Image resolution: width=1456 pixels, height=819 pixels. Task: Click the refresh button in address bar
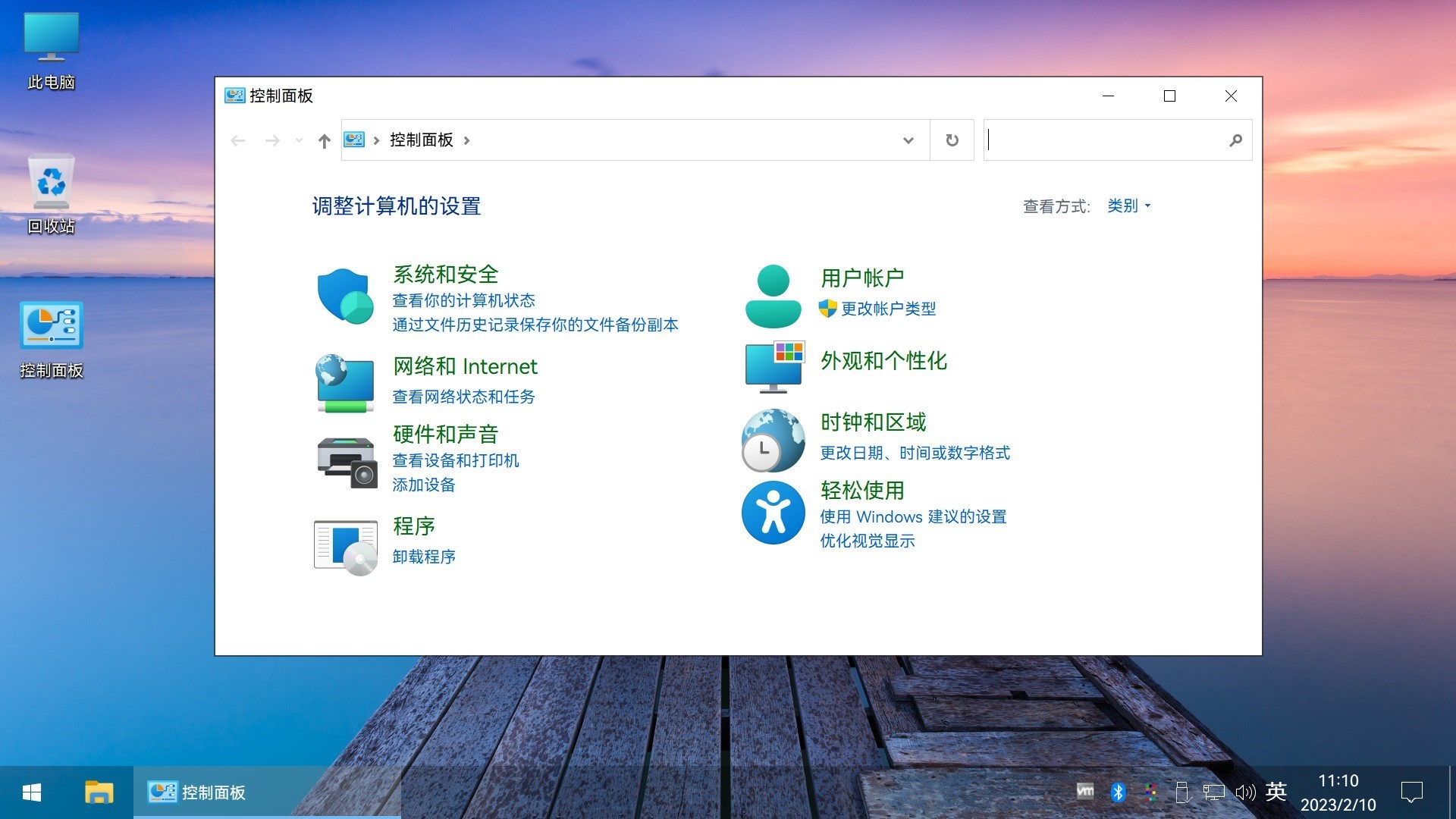point(952,140)
